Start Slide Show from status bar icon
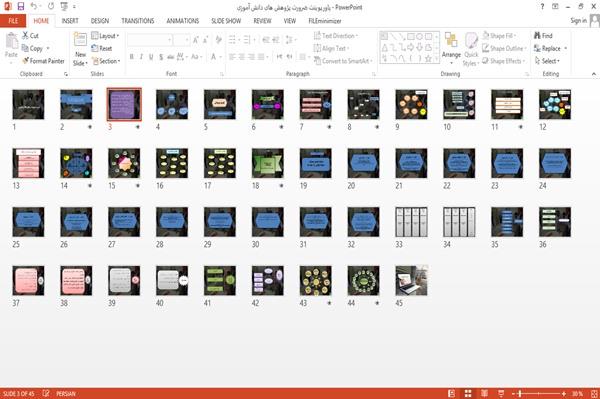The height and width of the screenshot is (399, 600). (501, 394)
